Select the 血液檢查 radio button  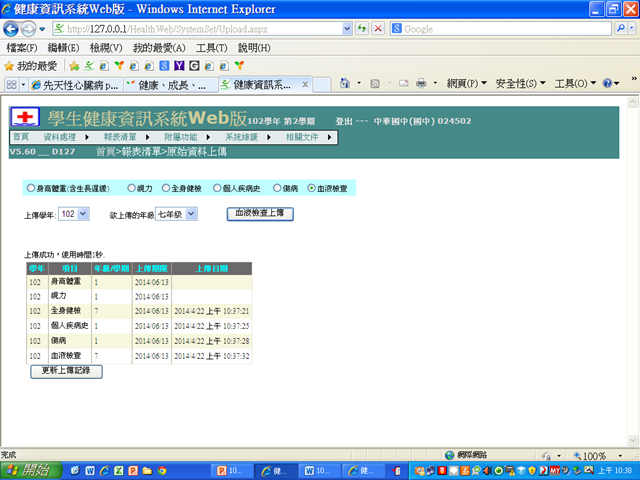point(311,188)
